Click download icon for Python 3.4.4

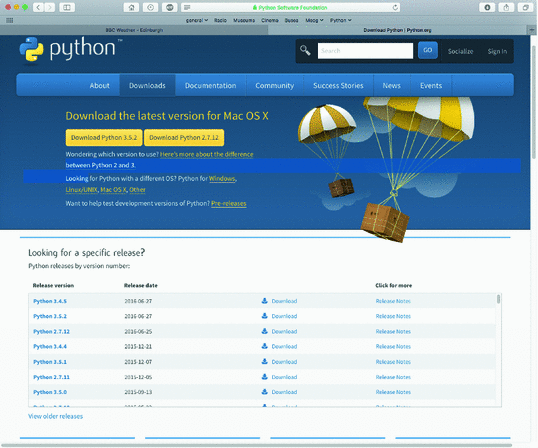point(265,346)
